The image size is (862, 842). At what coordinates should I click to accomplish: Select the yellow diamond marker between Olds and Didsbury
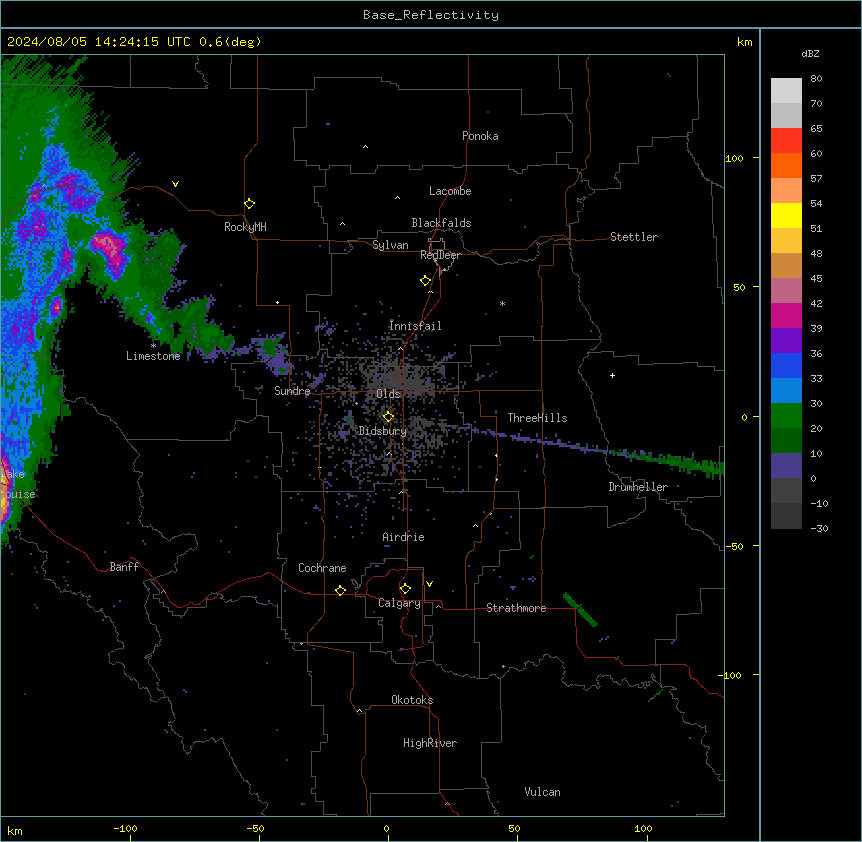388,417
